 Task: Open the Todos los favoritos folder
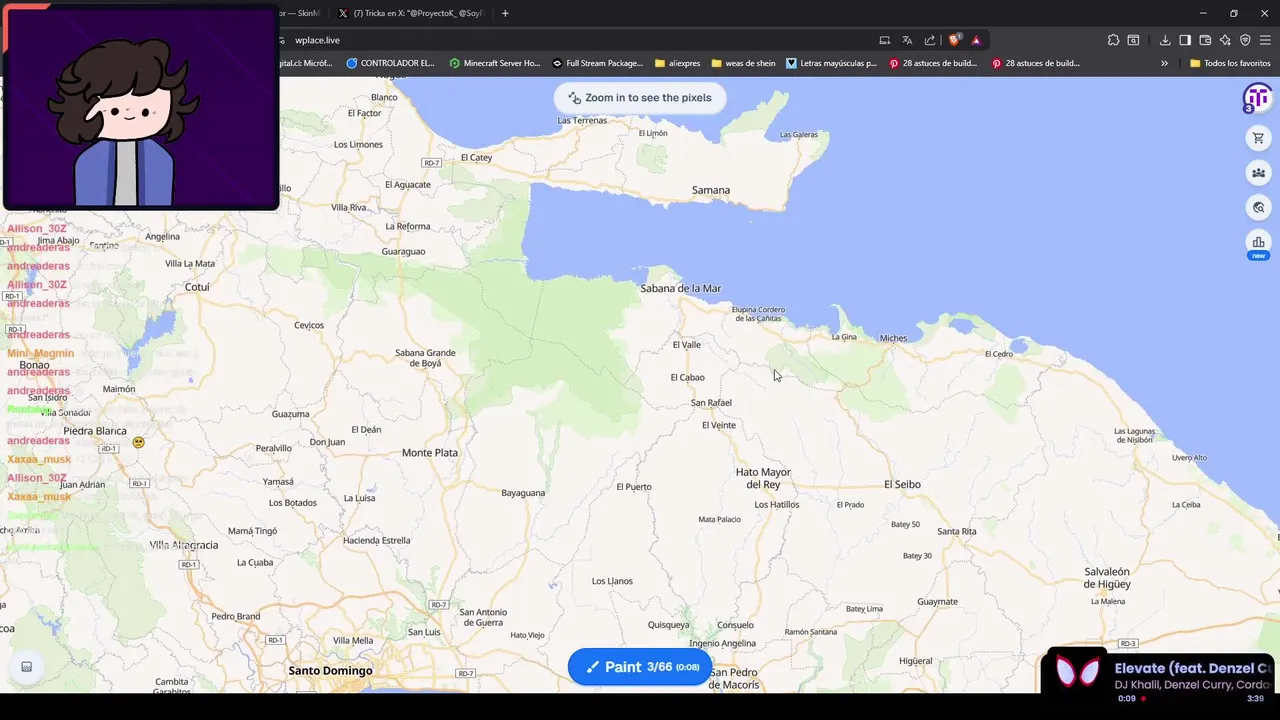pos(1230,63)
